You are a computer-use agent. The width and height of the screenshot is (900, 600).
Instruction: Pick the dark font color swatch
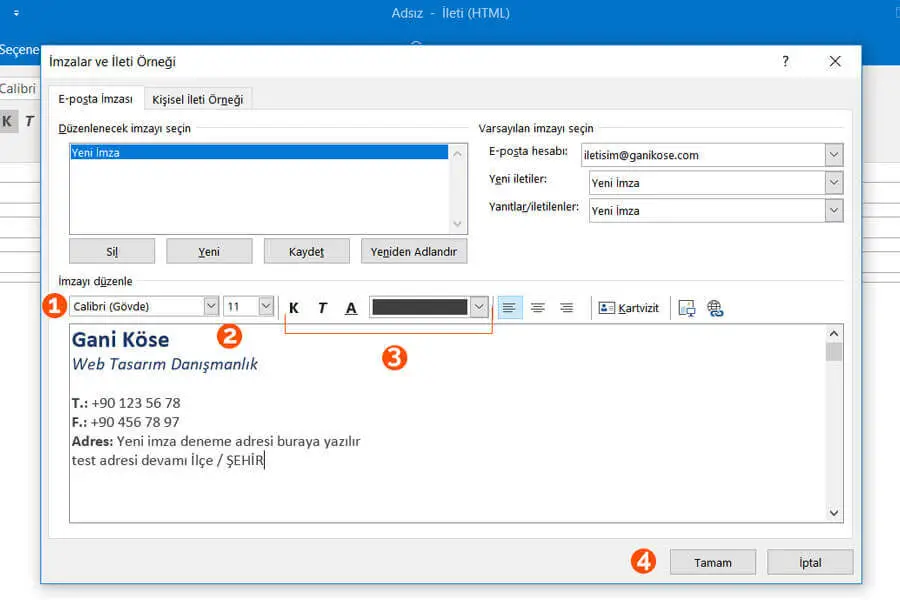click(x=420, y=307)
